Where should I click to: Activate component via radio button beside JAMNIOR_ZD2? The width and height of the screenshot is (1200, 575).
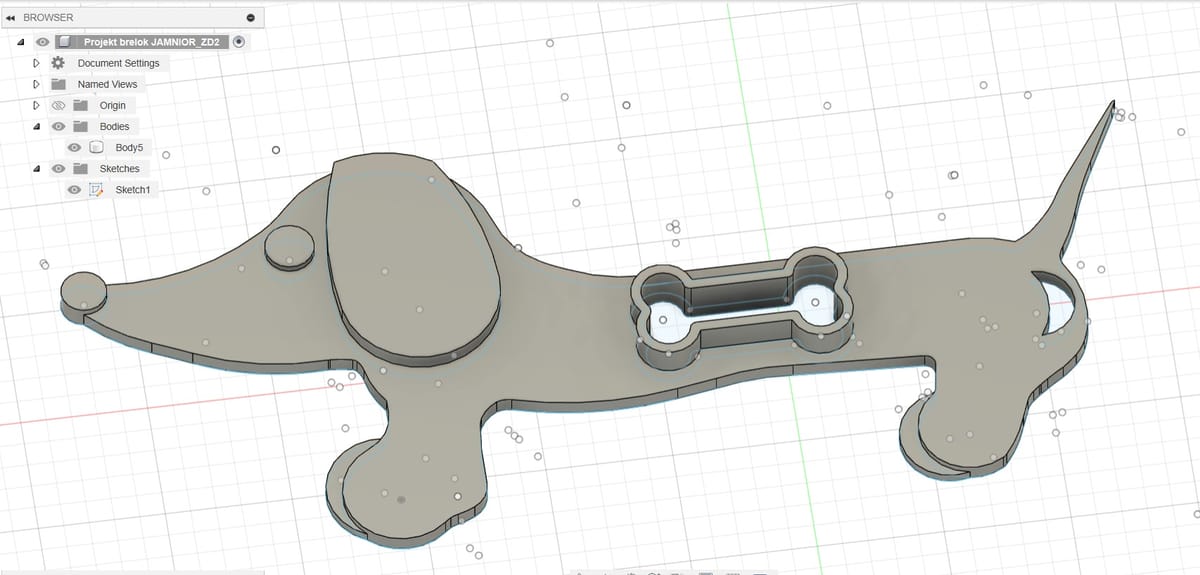click(239, 42)
